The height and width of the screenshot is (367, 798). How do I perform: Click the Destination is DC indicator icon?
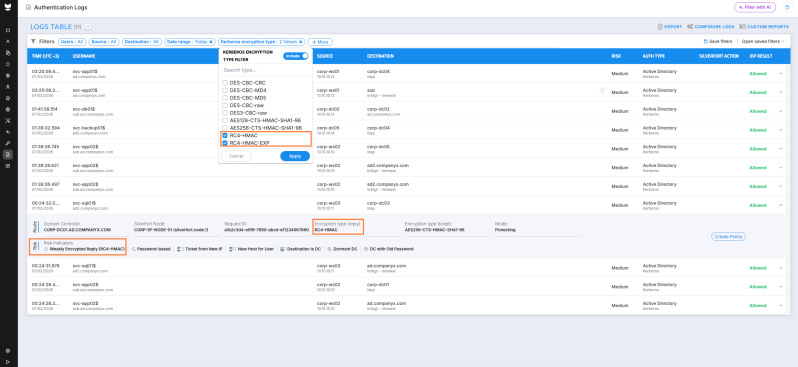pyautogui.click(x=282, y=249)
